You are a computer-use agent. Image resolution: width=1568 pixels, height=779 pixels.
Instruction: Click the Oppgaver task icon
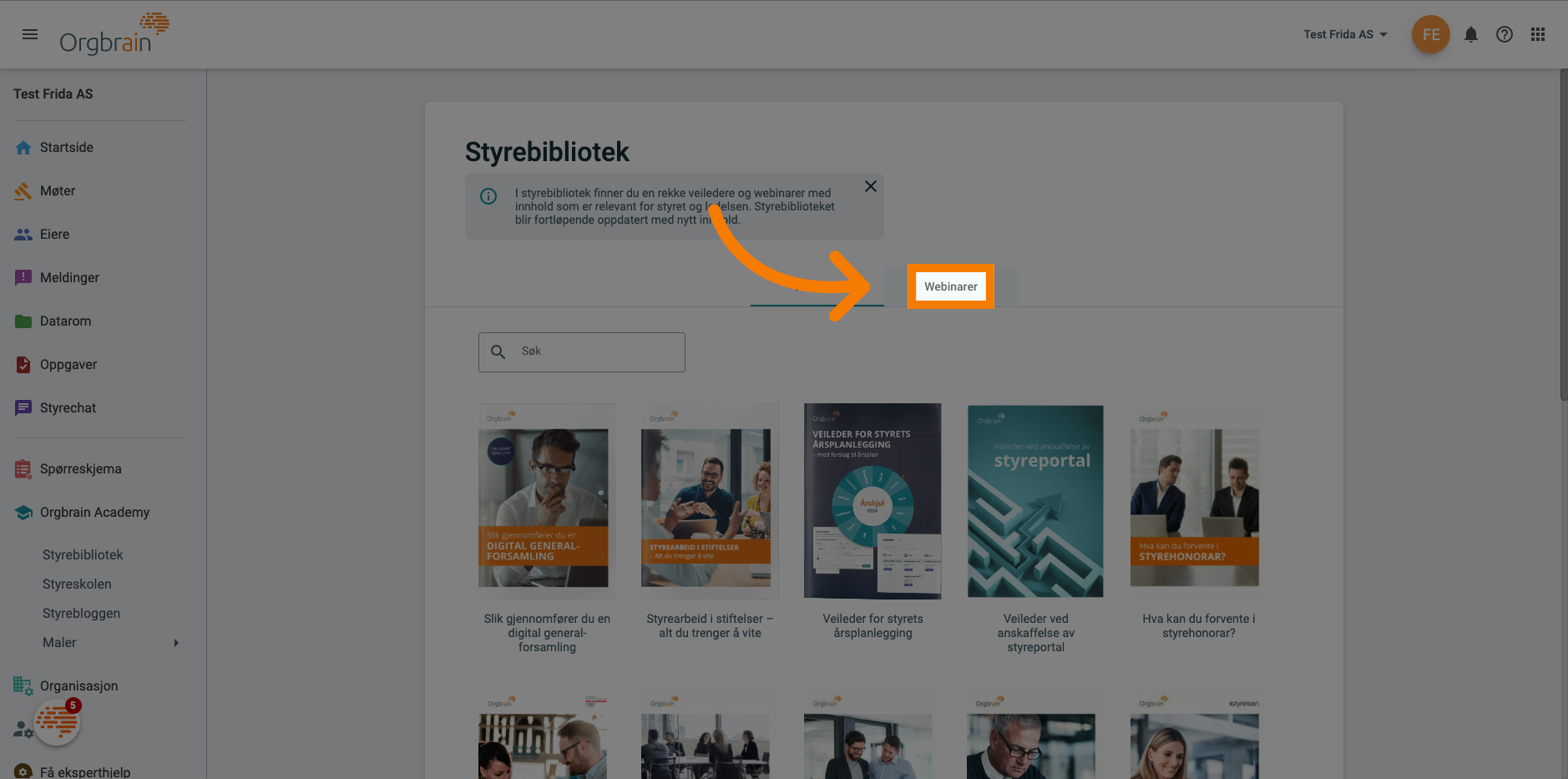[23, 365]
